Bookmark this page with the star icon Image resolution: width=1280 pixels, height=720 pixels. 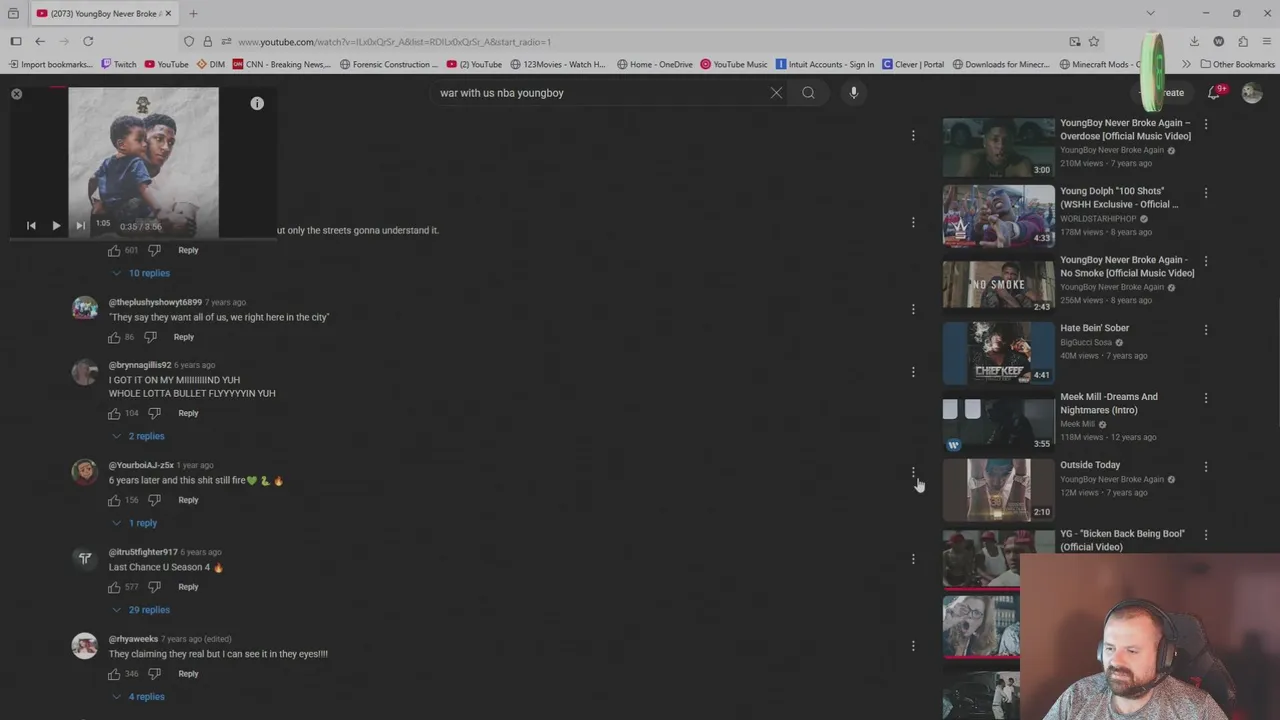click(1094, 41)
